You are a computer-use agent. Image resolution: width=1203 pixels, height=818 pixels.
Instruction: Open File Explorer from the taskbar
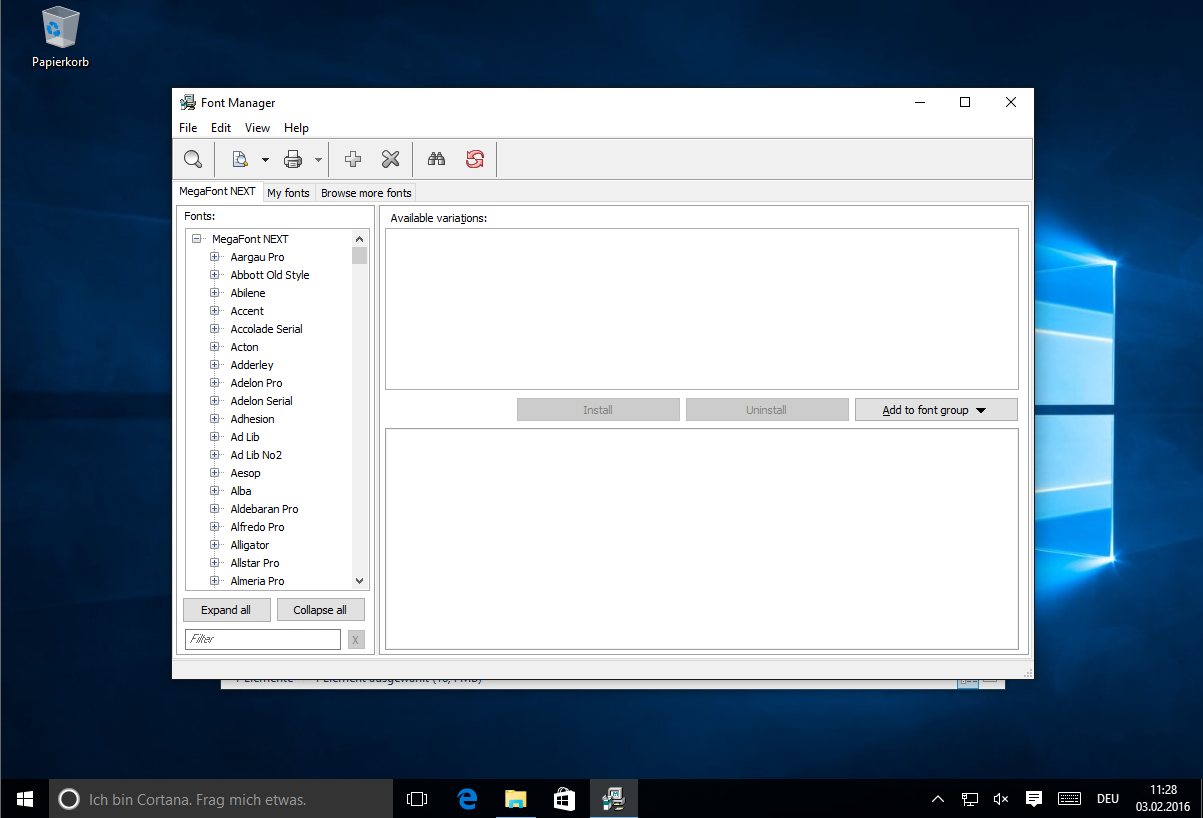point(515,798)
